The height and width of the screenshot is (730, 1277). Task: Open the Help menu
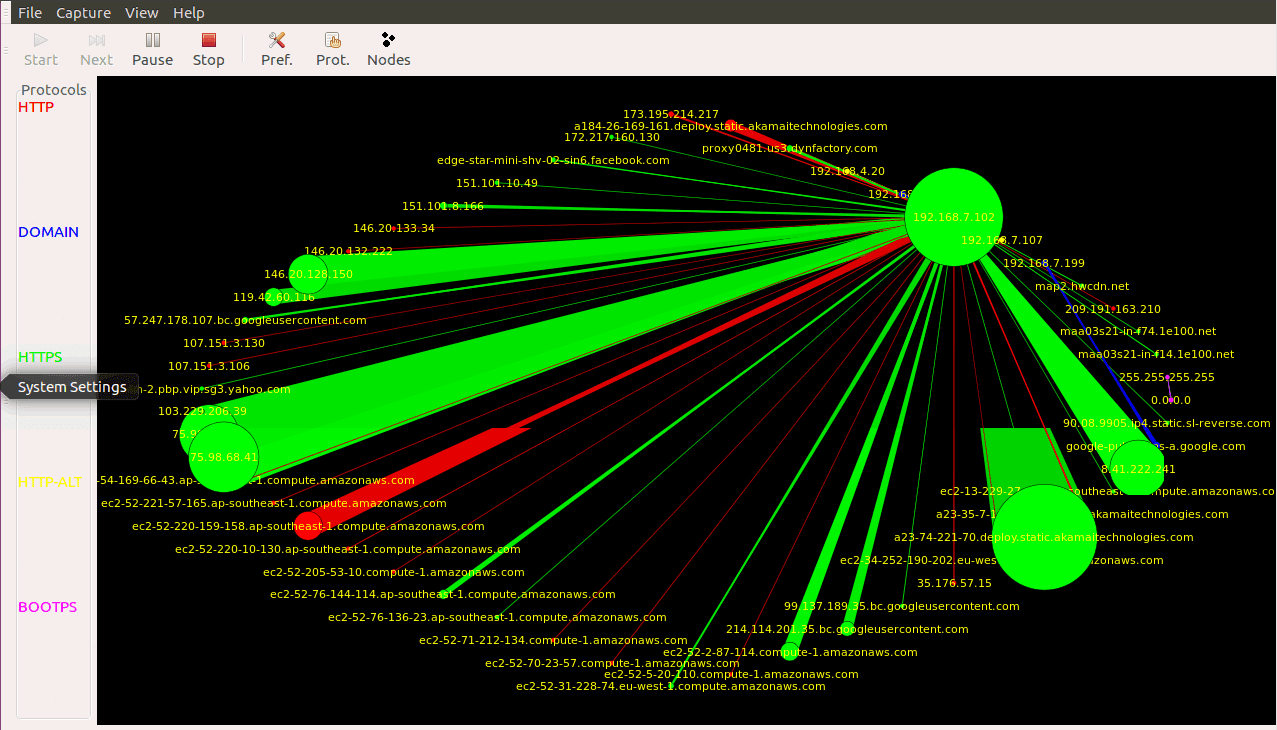coord(188,12)
